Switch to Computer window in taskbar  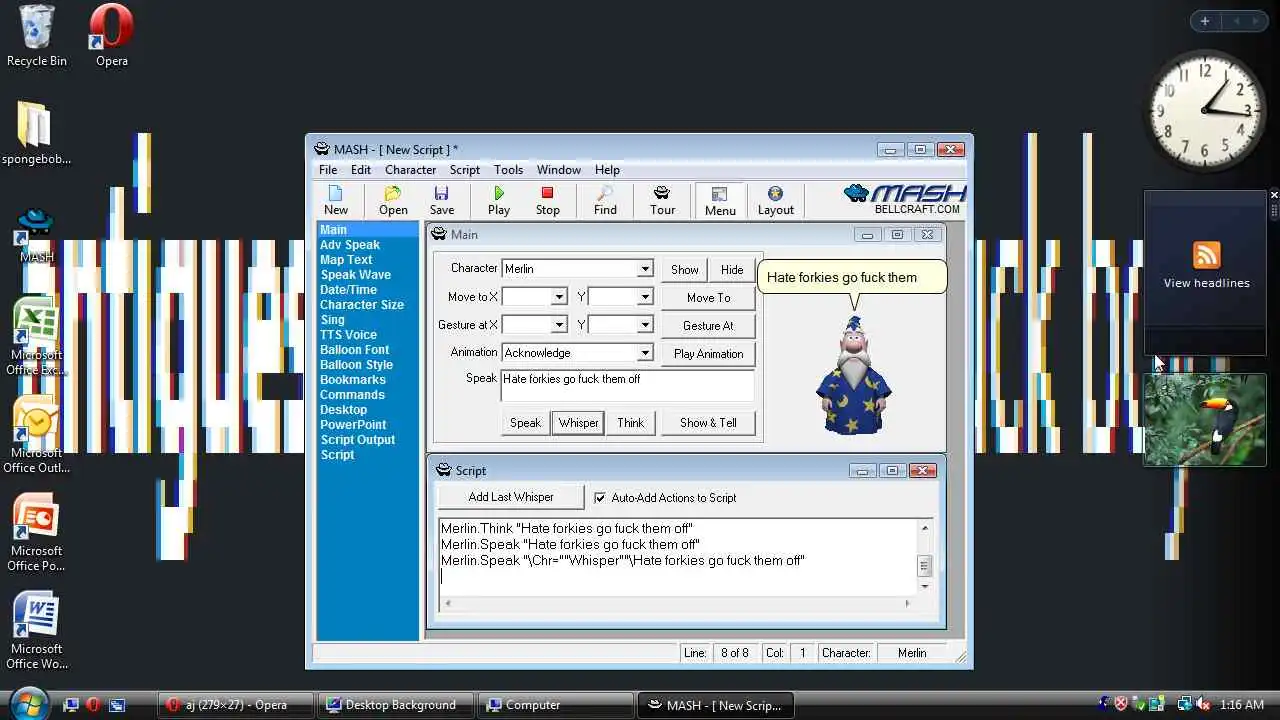pyautogui.click(x=556, y=705)
